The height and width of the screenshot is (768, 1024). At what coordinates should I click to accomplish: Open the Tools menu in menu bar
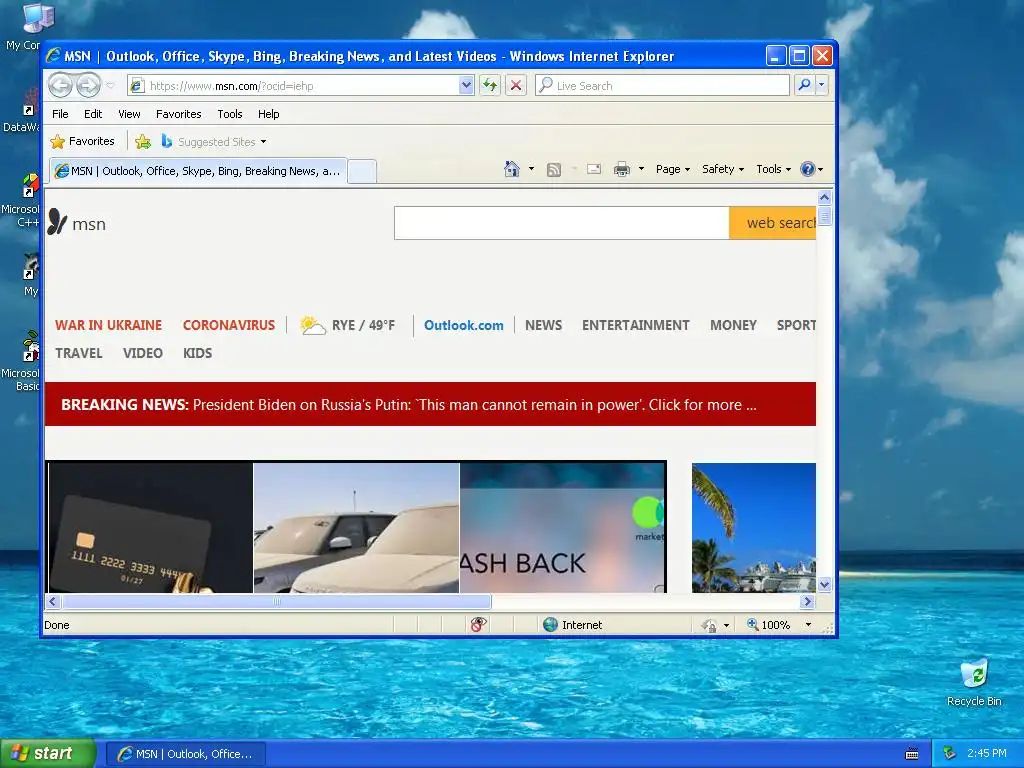[230, 114]
